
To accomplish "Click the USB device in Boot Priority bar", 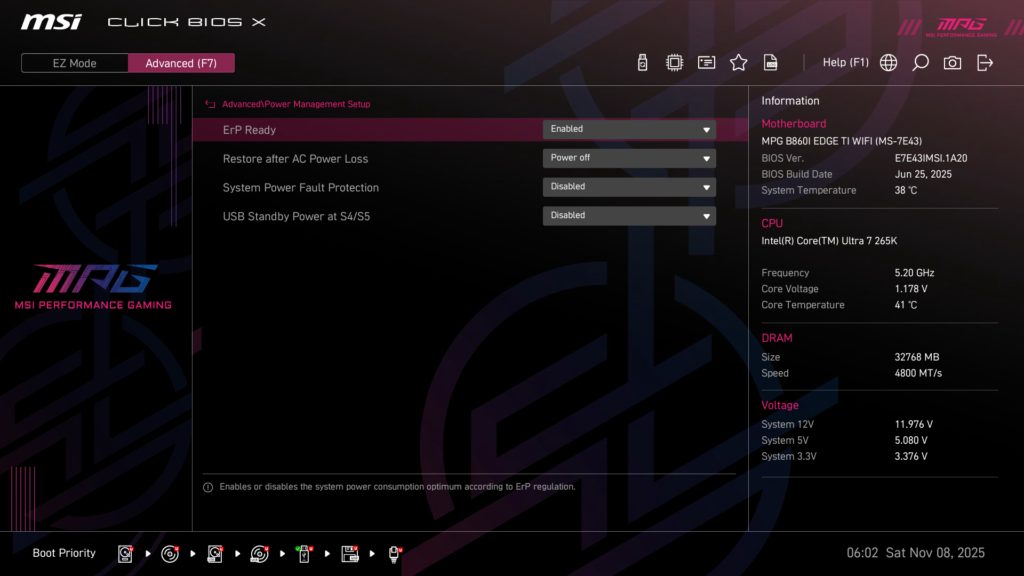I will 304,553.
